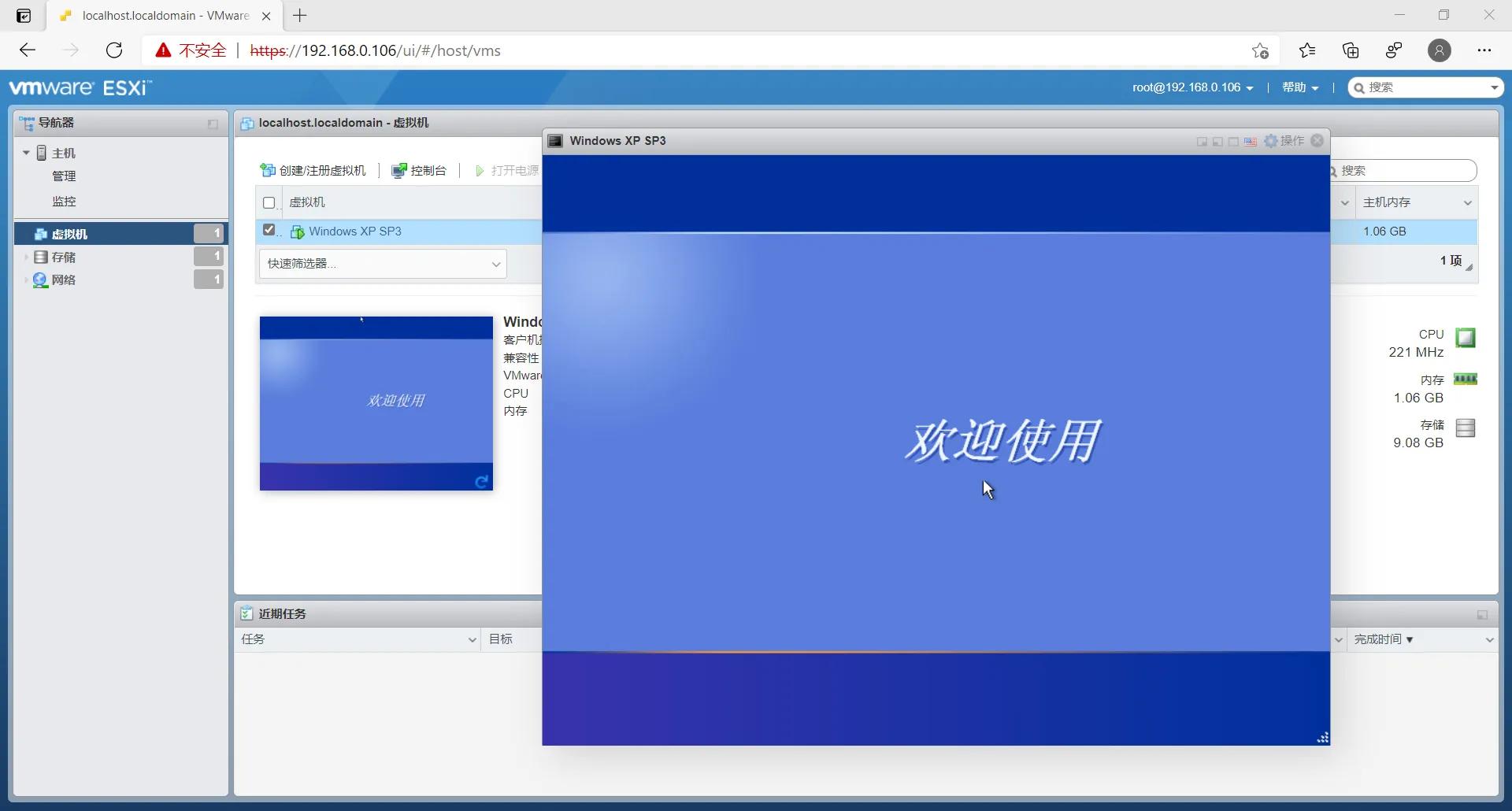Open the pop-out console window icon
Viewport: 1512px width, 811px height.
pos(1202,141)
